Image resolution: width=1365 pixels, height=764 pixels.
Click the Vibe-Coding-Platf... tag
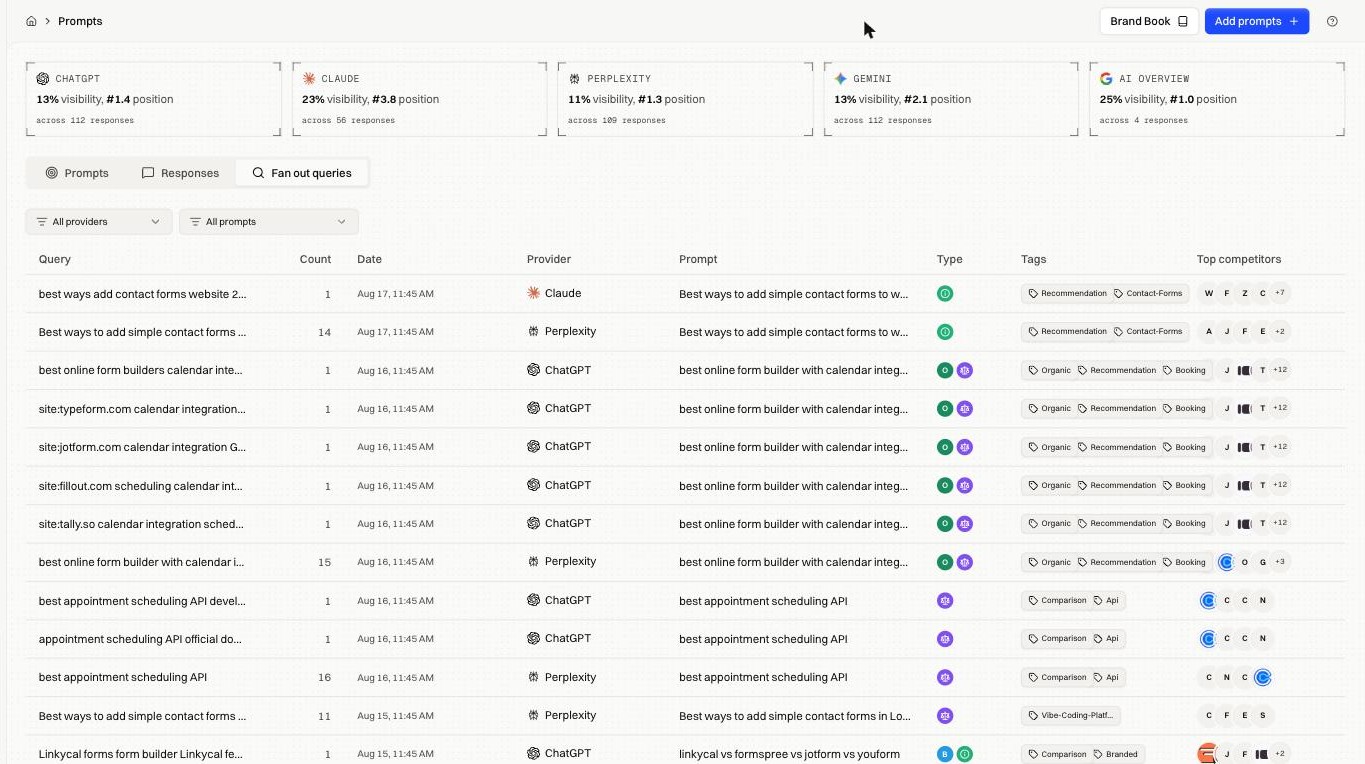coord(1071,716)
